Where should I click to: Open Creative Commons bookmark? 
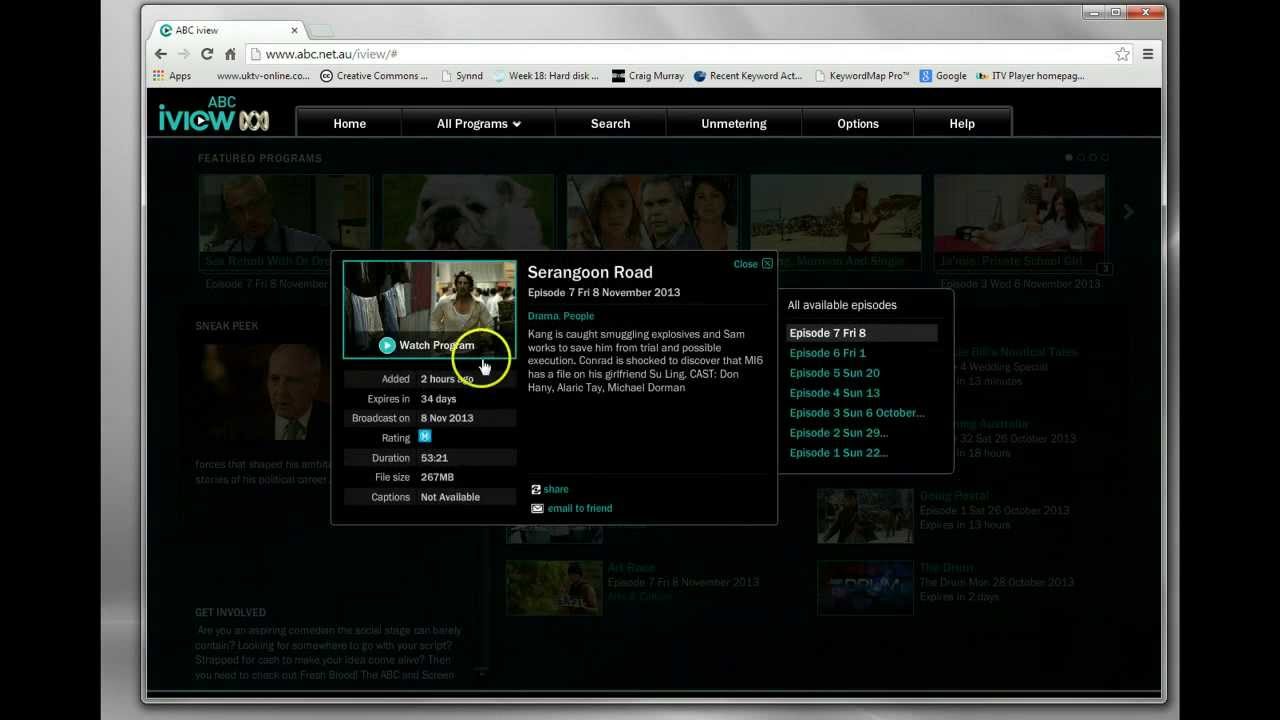374,76
